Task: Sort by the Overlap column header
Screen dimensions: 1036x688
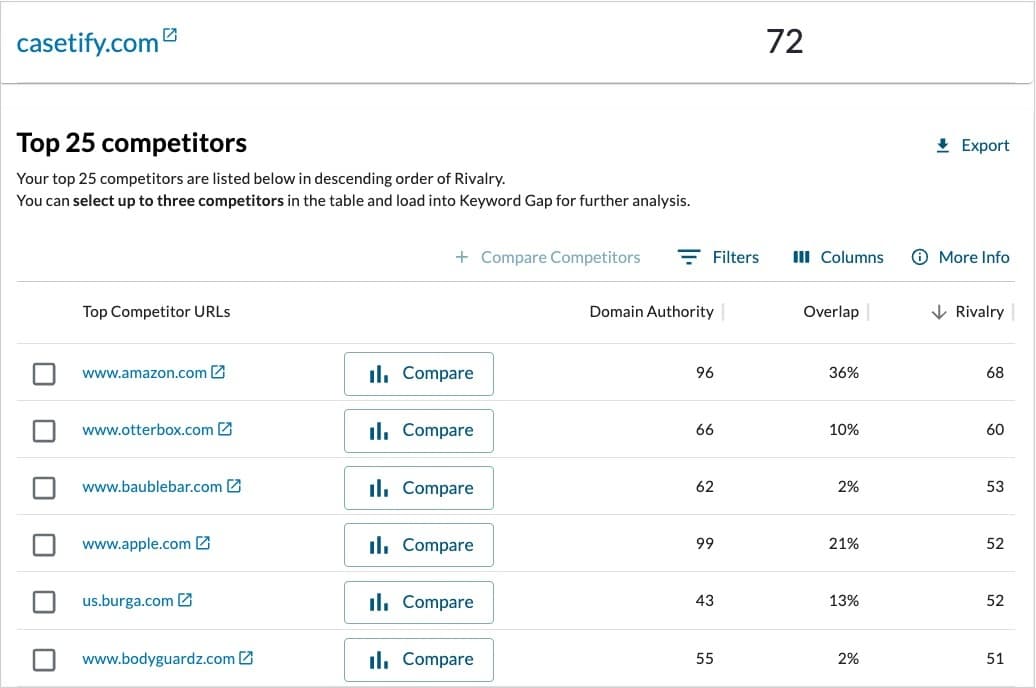Action: click(830, 312)
